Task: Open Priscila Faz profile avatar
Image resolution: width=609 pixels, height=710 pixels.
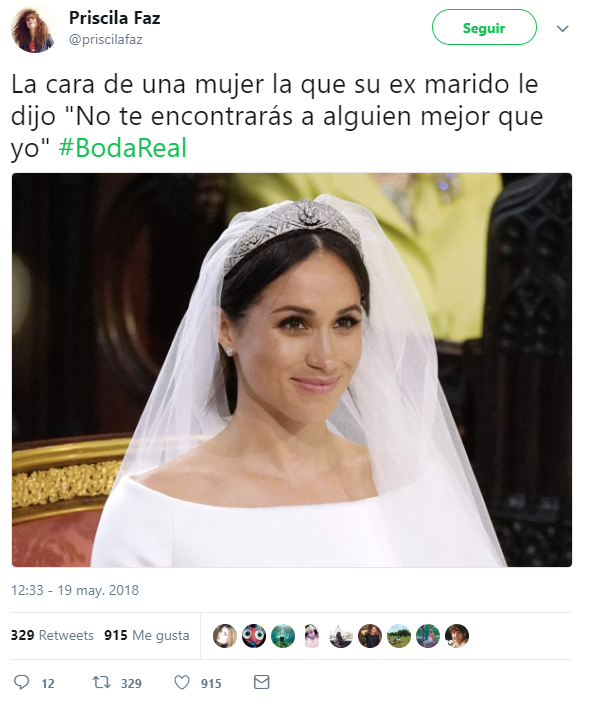Action: pos(33,29)
